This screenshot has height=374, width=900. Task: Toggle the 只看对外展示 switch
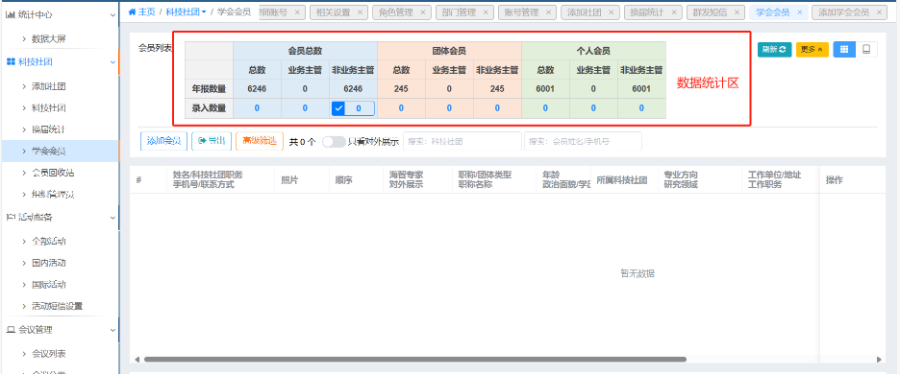[333, 142]
